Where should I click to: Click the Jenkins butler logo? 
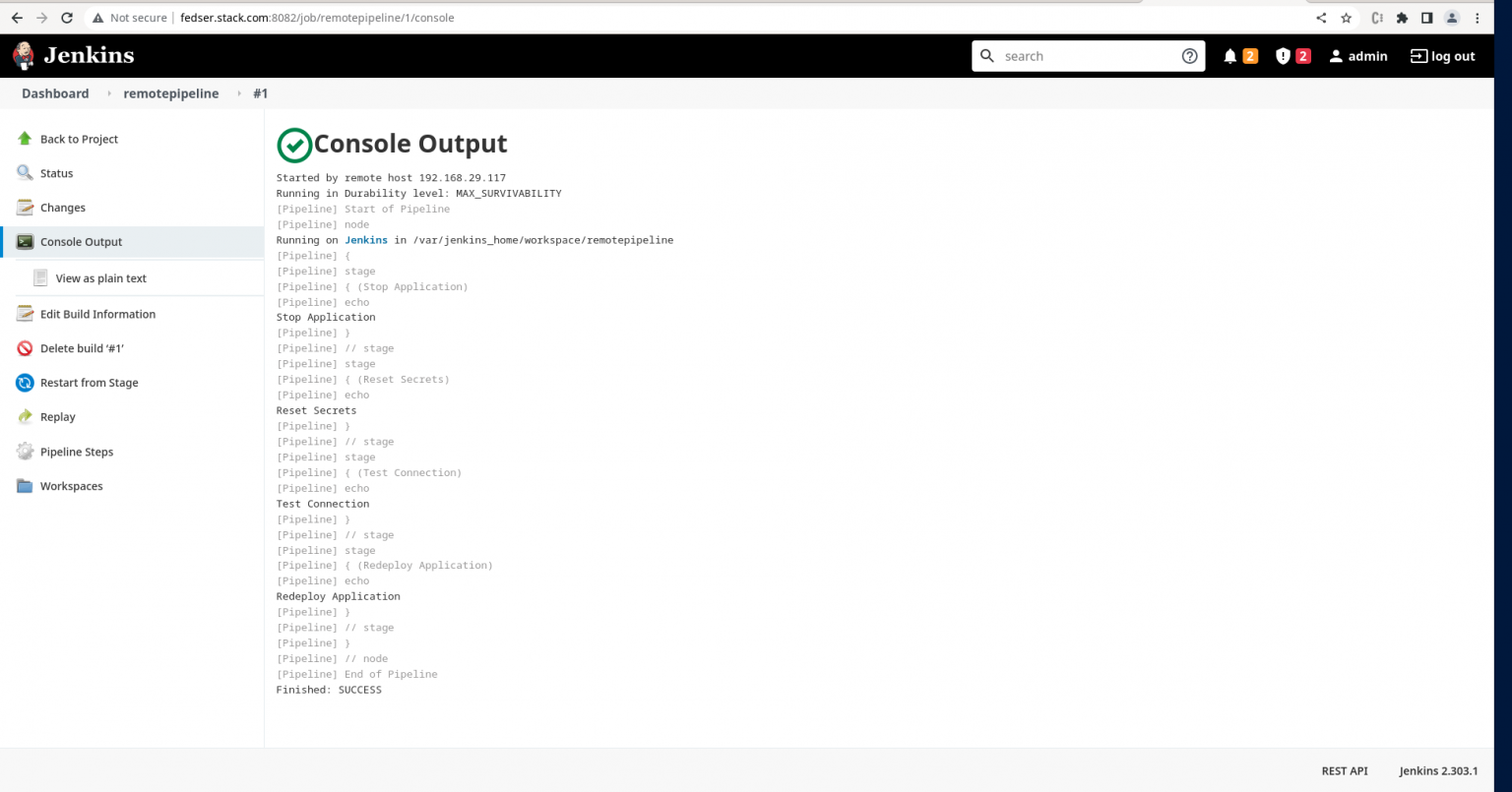pos(22,55)
